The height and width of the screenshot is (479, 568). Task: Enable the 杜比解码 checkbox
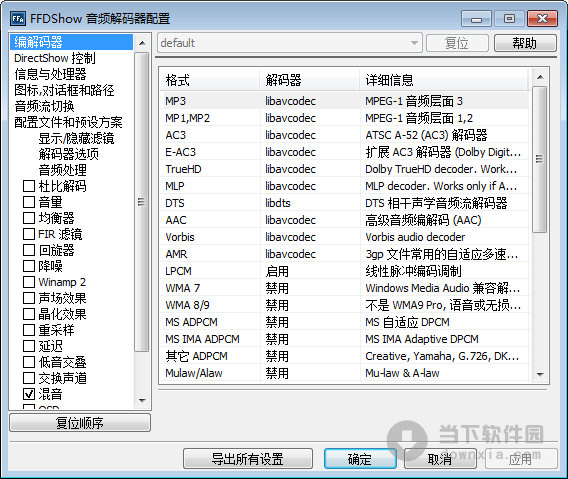(29, 186)
